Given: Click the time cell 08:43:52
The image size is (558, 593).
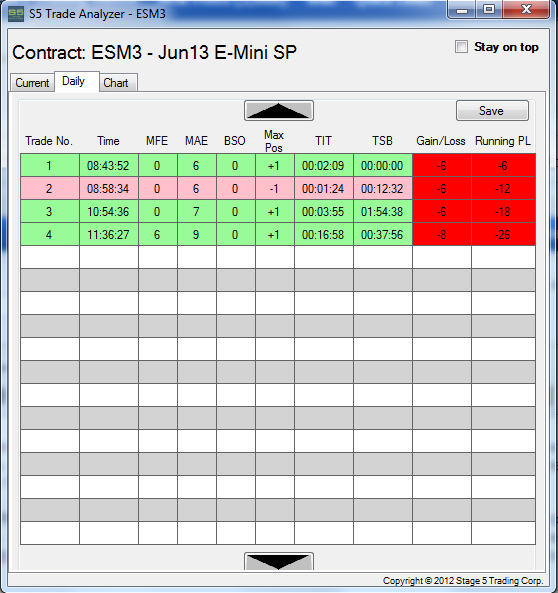Looking at the screenshot, I should (109, 165).
